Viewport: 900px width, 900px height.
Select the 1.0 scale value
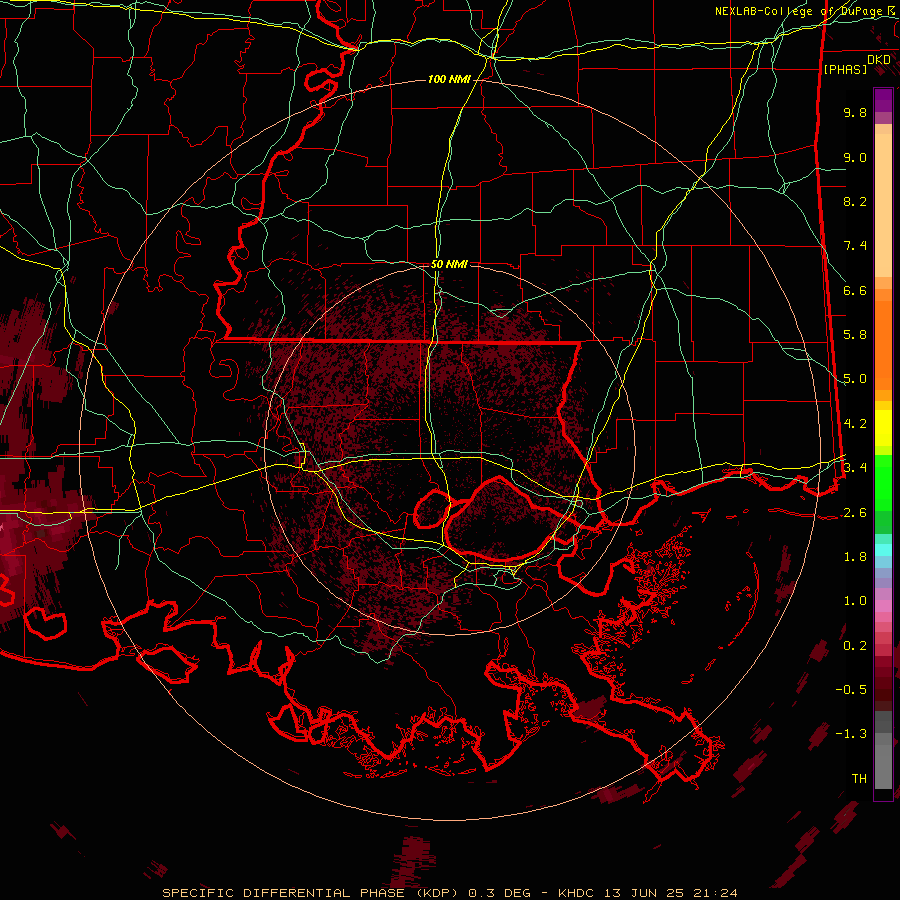855,601
